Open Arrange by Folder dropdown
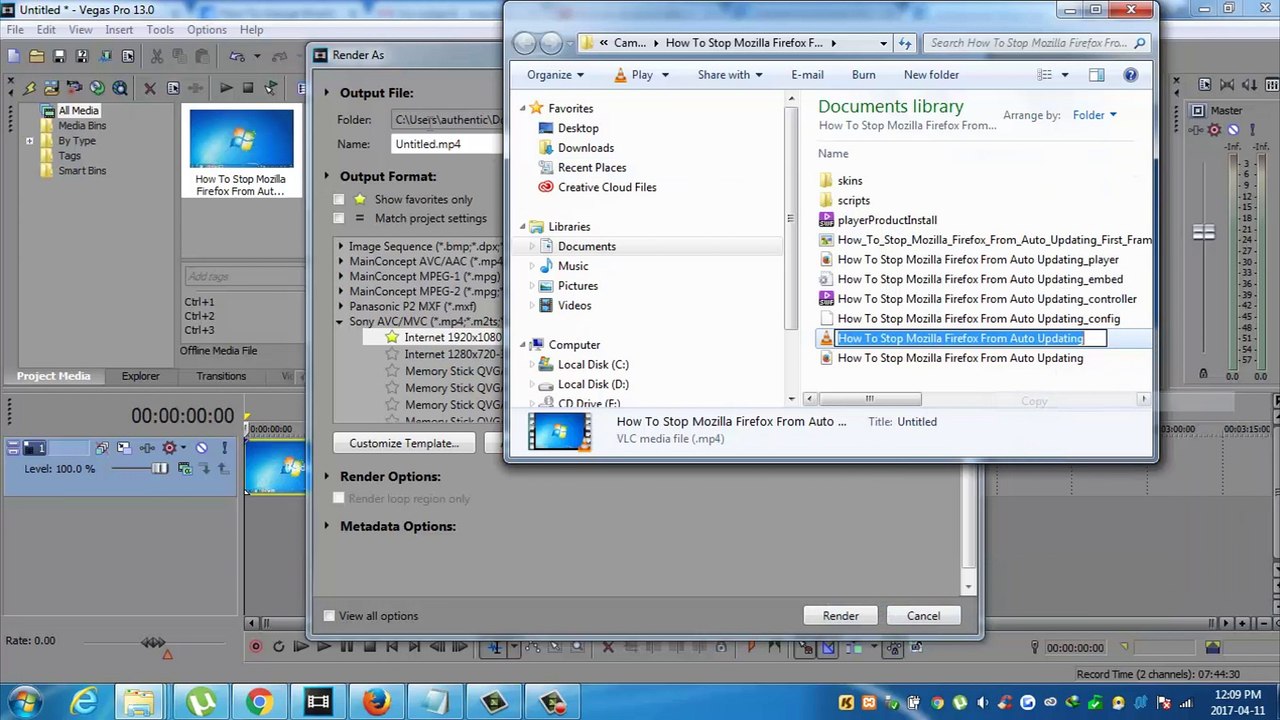This screenshot has height=720, width=1280. (x=1094, y=115)
